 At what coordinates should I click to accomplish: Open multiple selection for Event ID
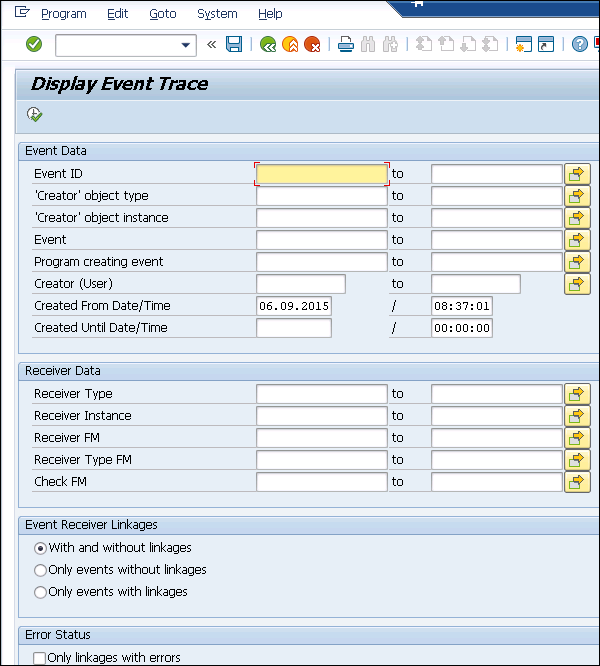point(577,174)
